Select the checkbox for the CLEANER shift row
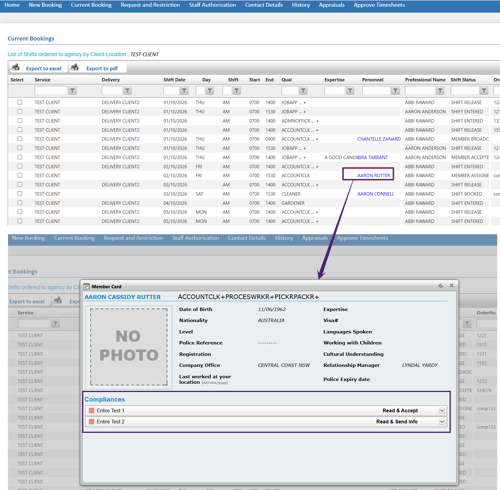Viewport: 500px width, 490px height. click(x=20, y=194)
